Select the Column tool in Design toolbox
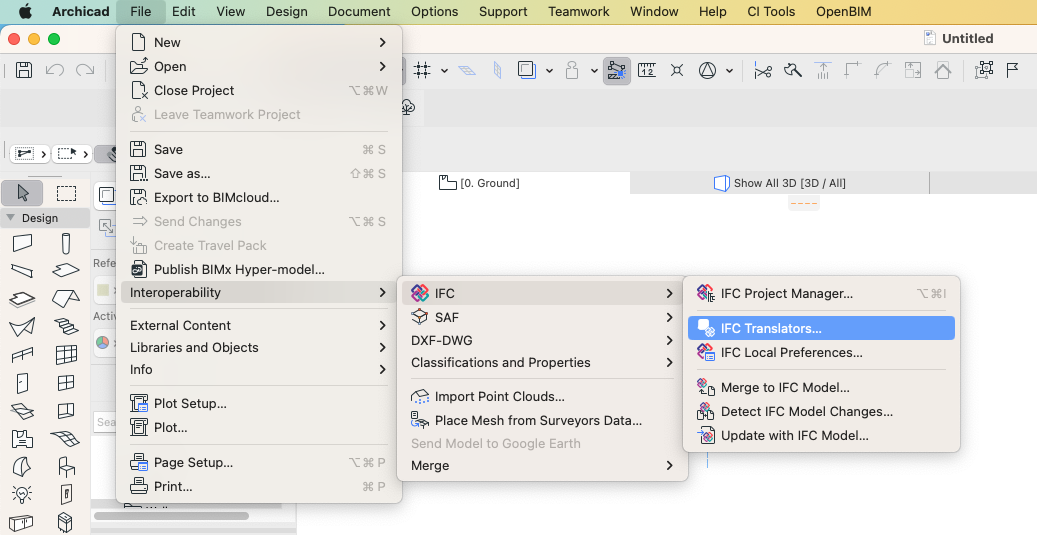1037x535 pixels. coord(65,243)
